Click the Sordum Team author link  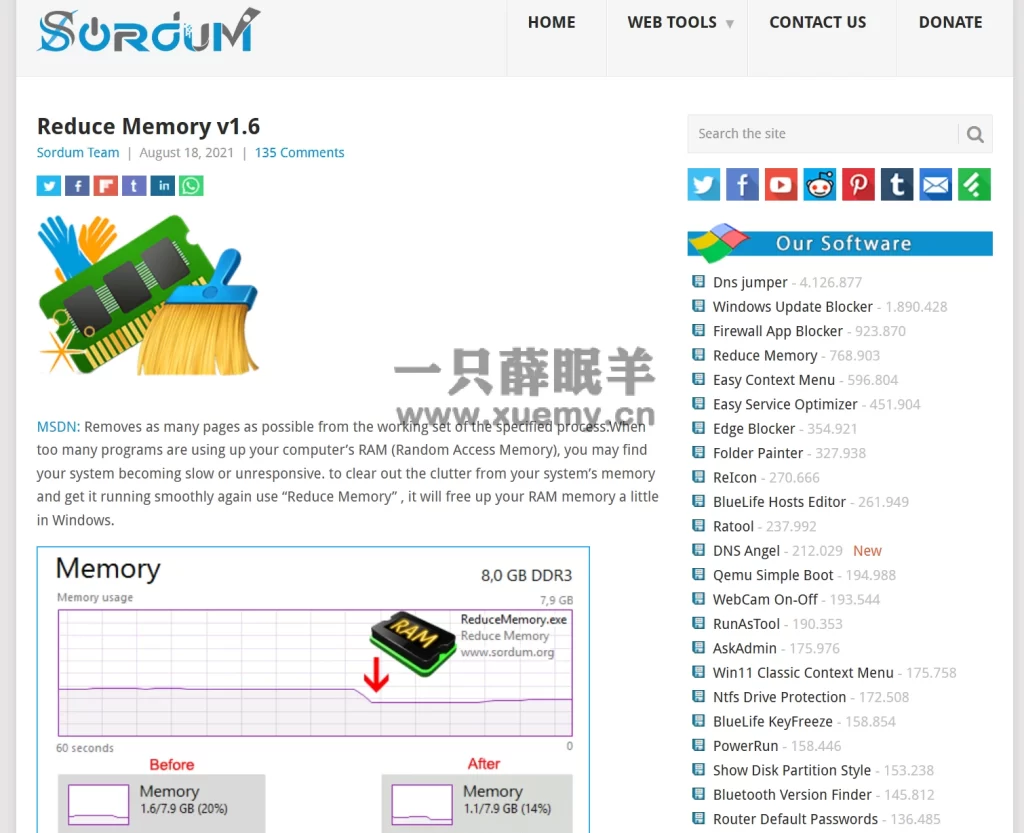[x=78, y=153]
